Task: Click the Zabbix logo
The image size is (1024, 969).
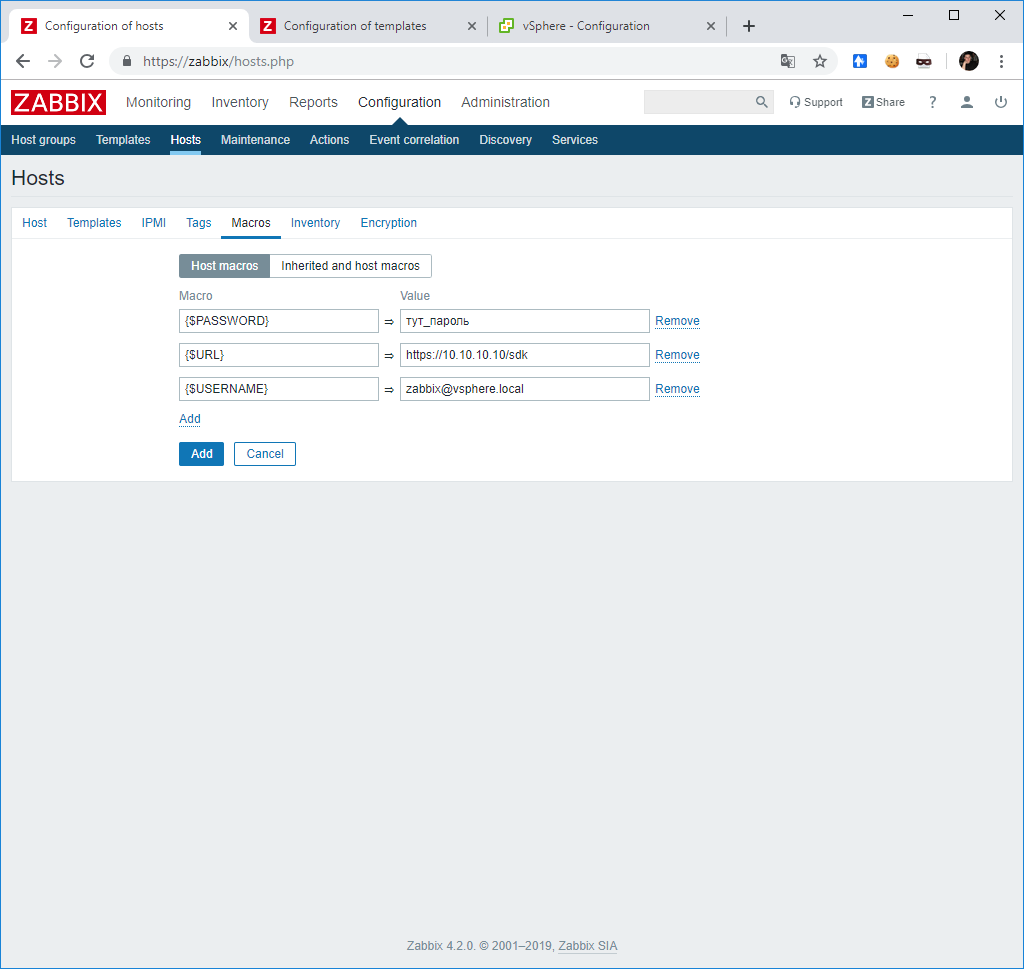Action: [58, 103]
